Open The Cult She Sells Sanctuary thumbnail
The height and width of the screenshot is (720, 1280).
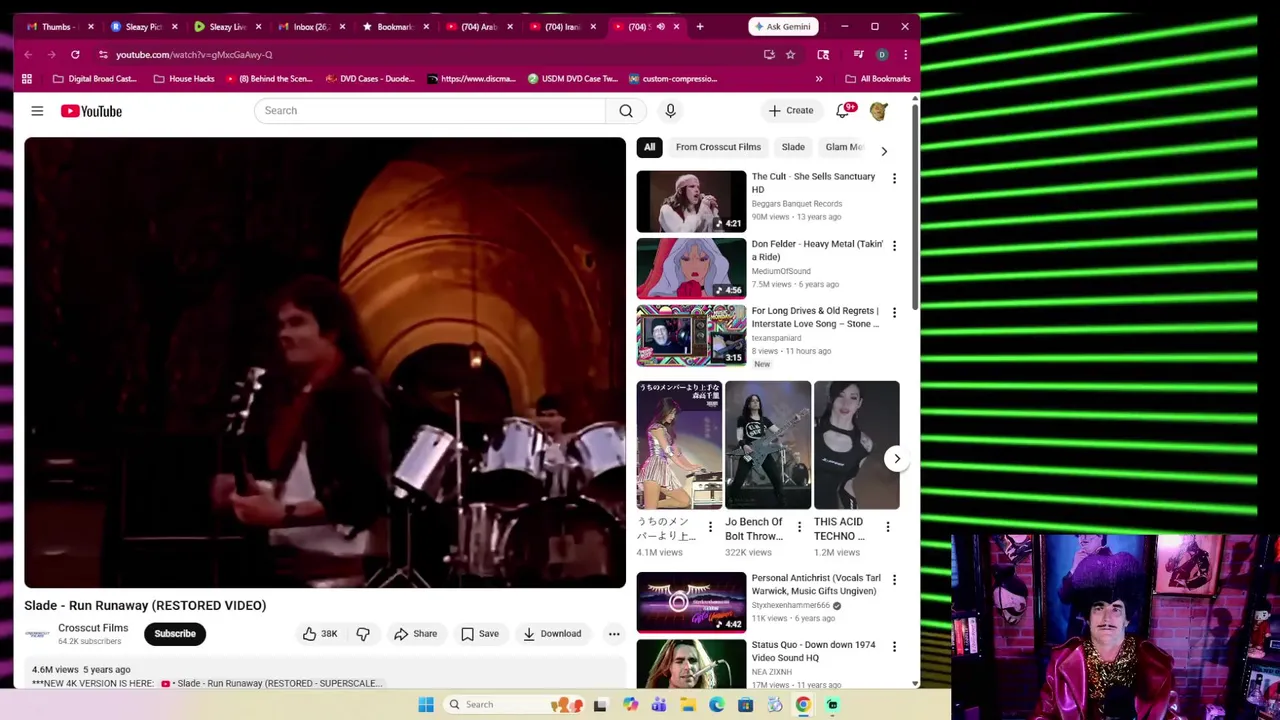point(691,201)
